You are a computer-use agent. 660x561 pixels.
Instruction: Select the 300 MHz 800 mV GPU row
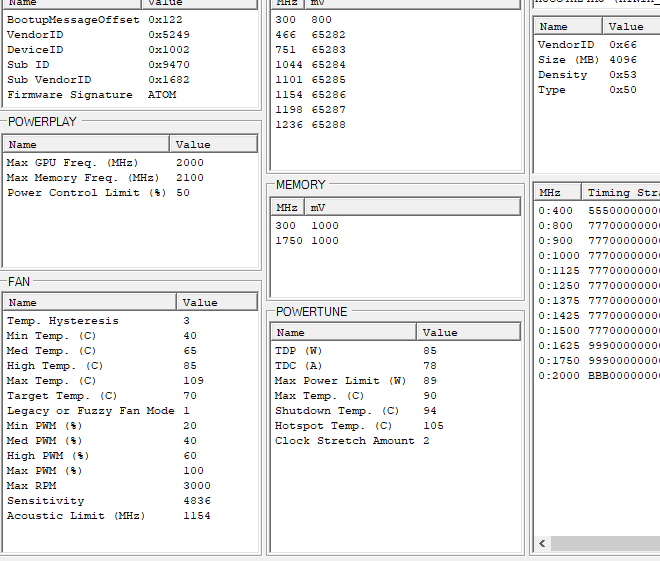[x=396, y=20]
